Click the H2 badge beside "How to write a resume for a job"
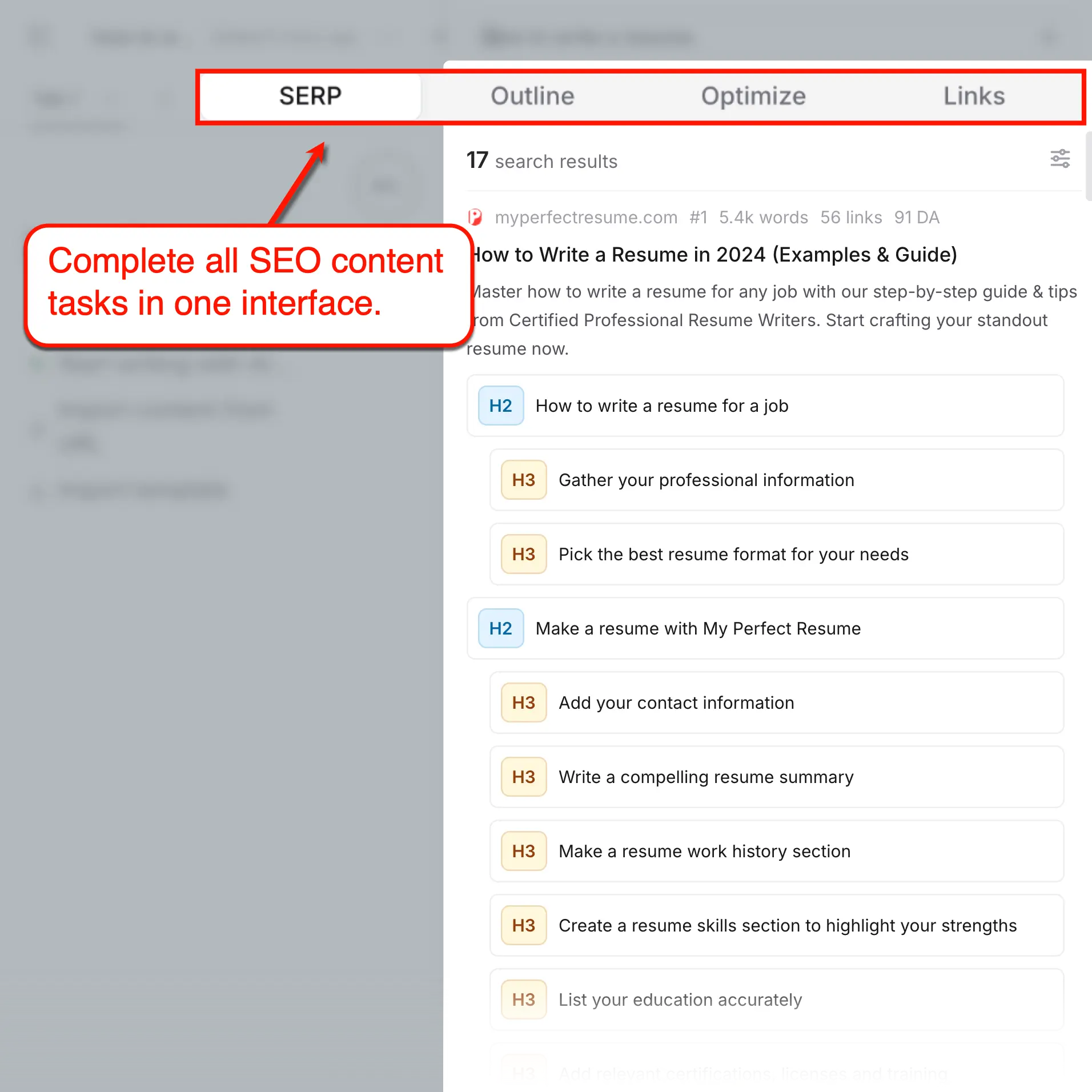 point(500,406)
